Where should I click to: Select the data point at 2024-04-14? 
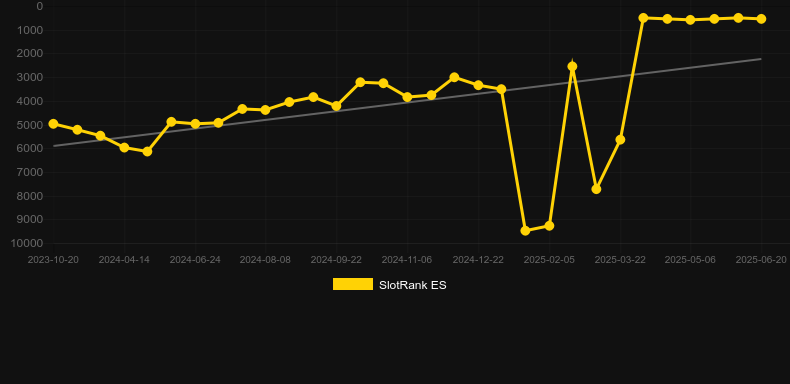[124, 148]
